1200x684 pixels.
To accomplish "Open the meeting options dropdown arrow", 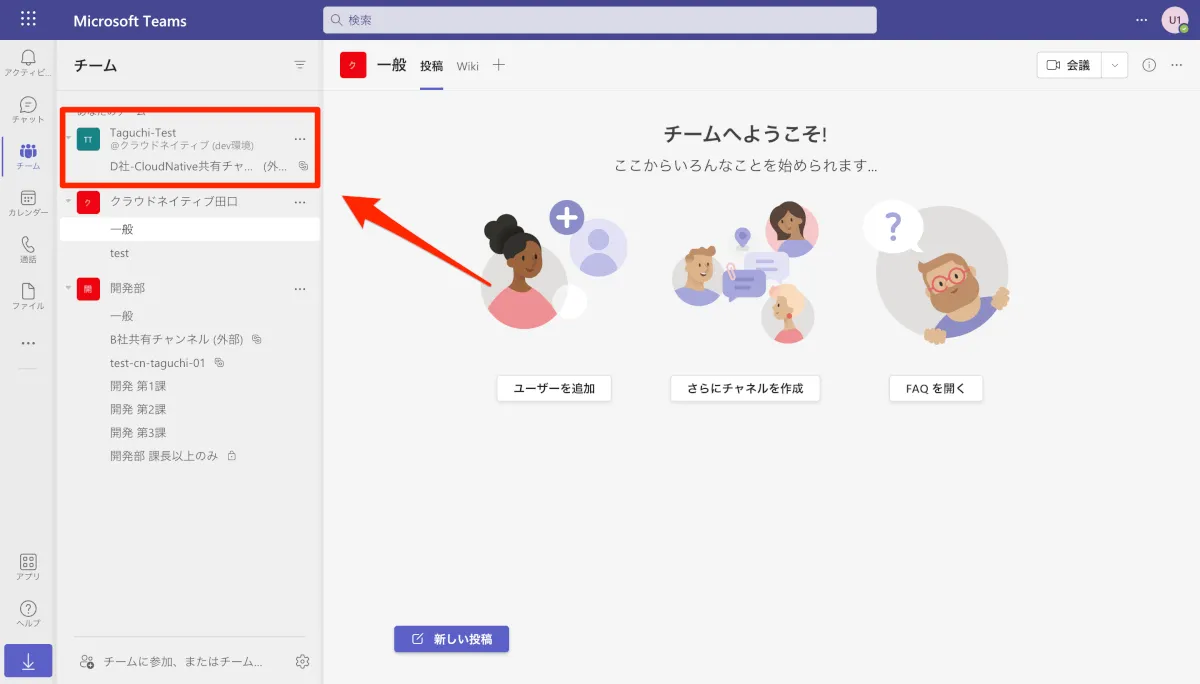I will (1115, 65).
